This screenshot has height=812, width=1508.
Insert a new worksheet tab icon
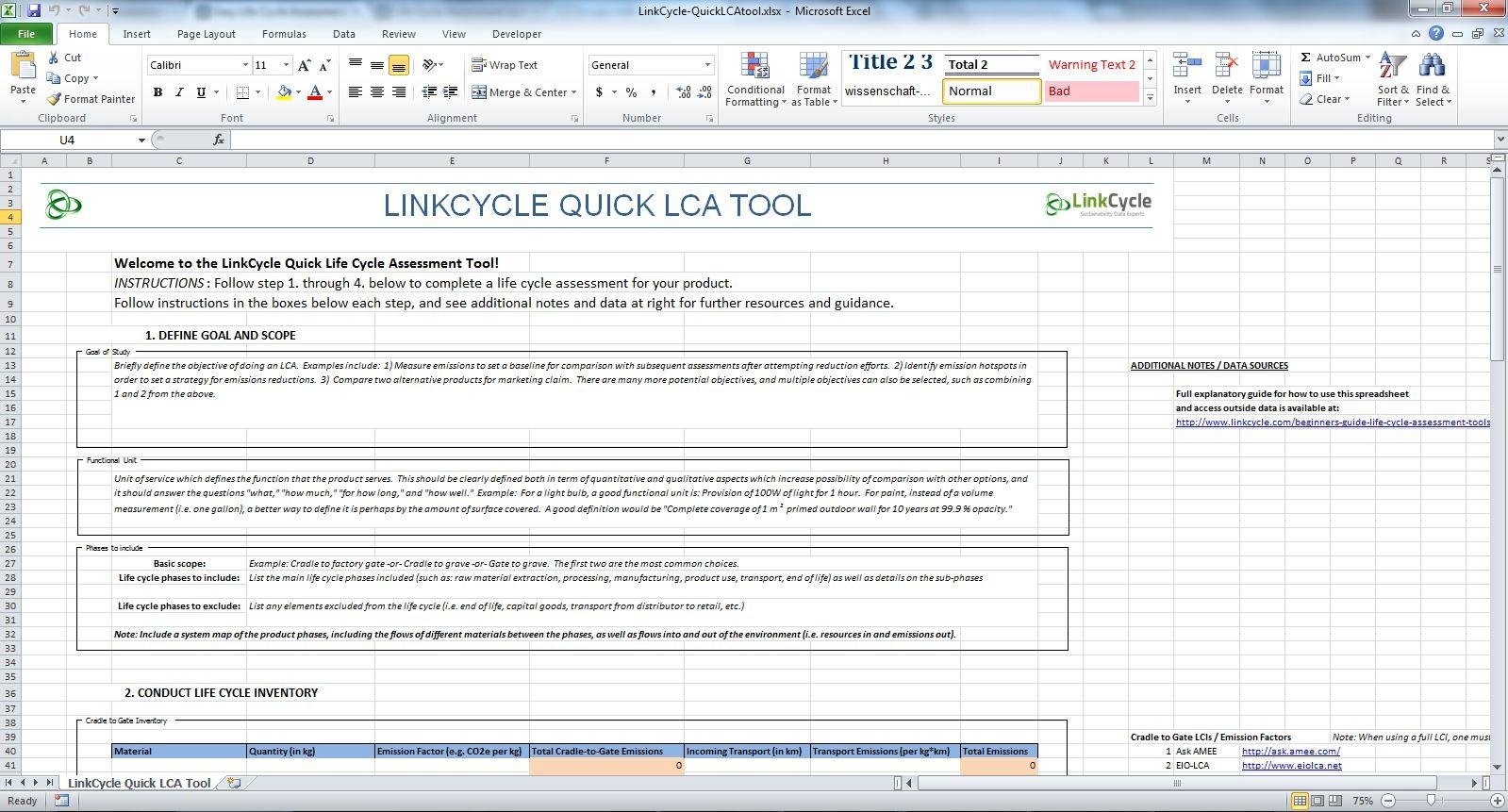(235, 783)
